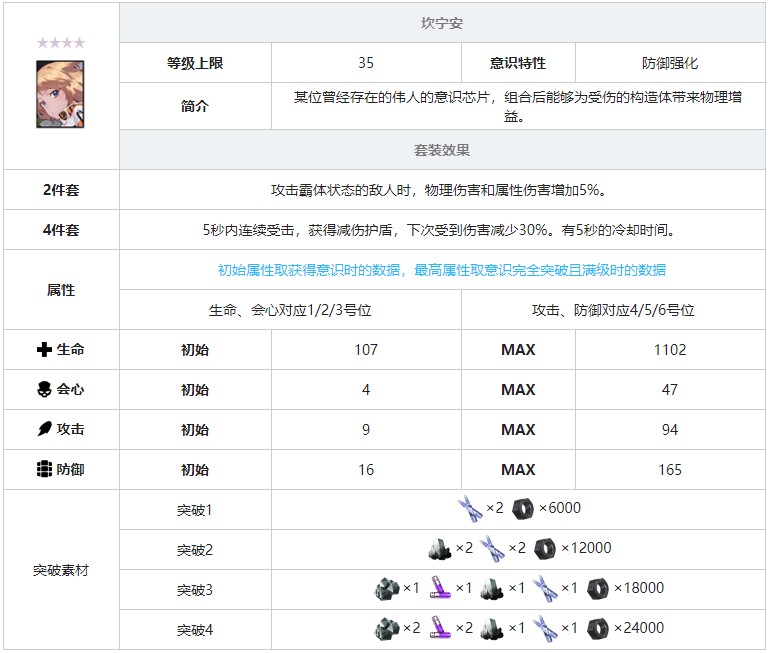This screenshot has width=770, height=653.
Task: Click the purple pipe material icon in 突破4
Action: (440, 628)
